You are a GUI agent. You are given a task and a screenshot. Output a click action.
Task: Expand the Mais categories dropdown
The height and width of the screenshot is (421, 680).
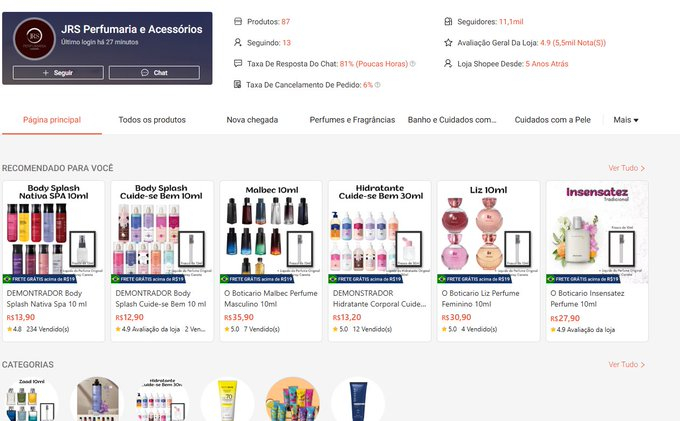click(626, 120)
